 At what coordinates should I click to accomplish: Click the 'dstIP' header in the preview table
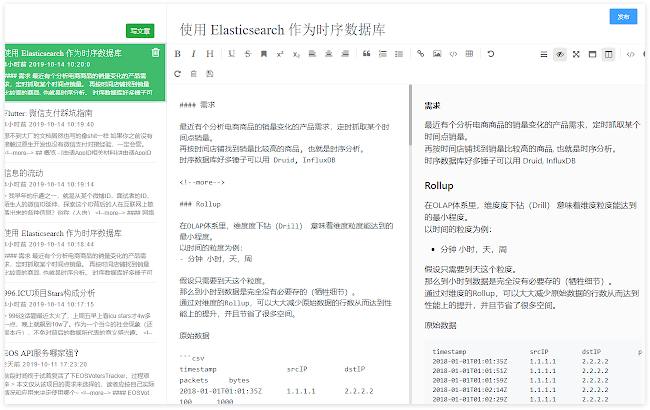click(591, 352)
